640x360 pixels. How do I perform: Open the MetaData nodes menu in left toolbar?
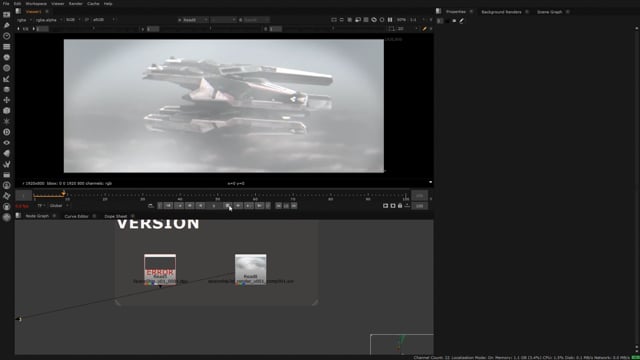coord(7,153)
